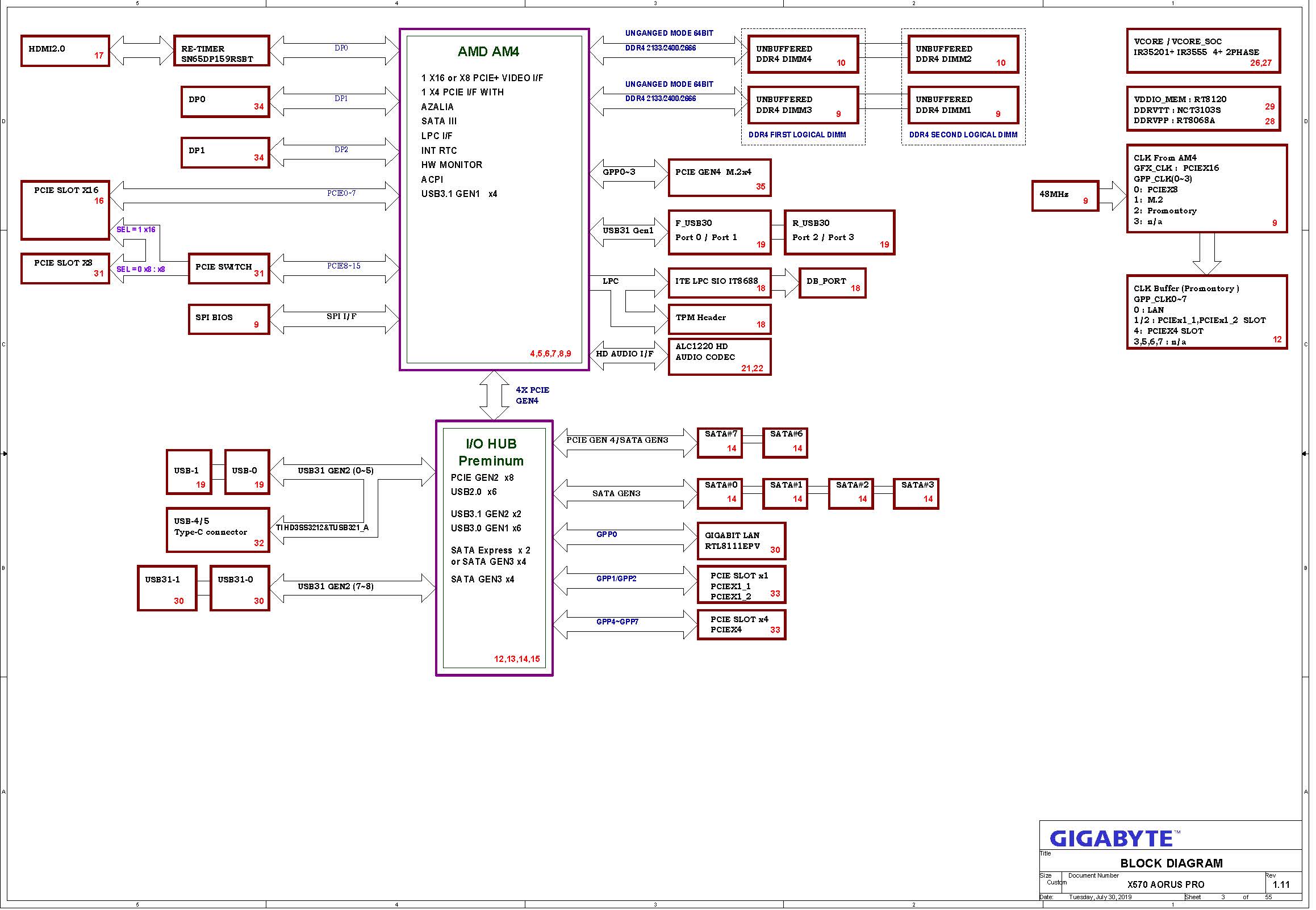1316x910 pixels.
Task: Select the RE-TIMER SN65DP159RSBT block
Action: (x=222, y=51)
